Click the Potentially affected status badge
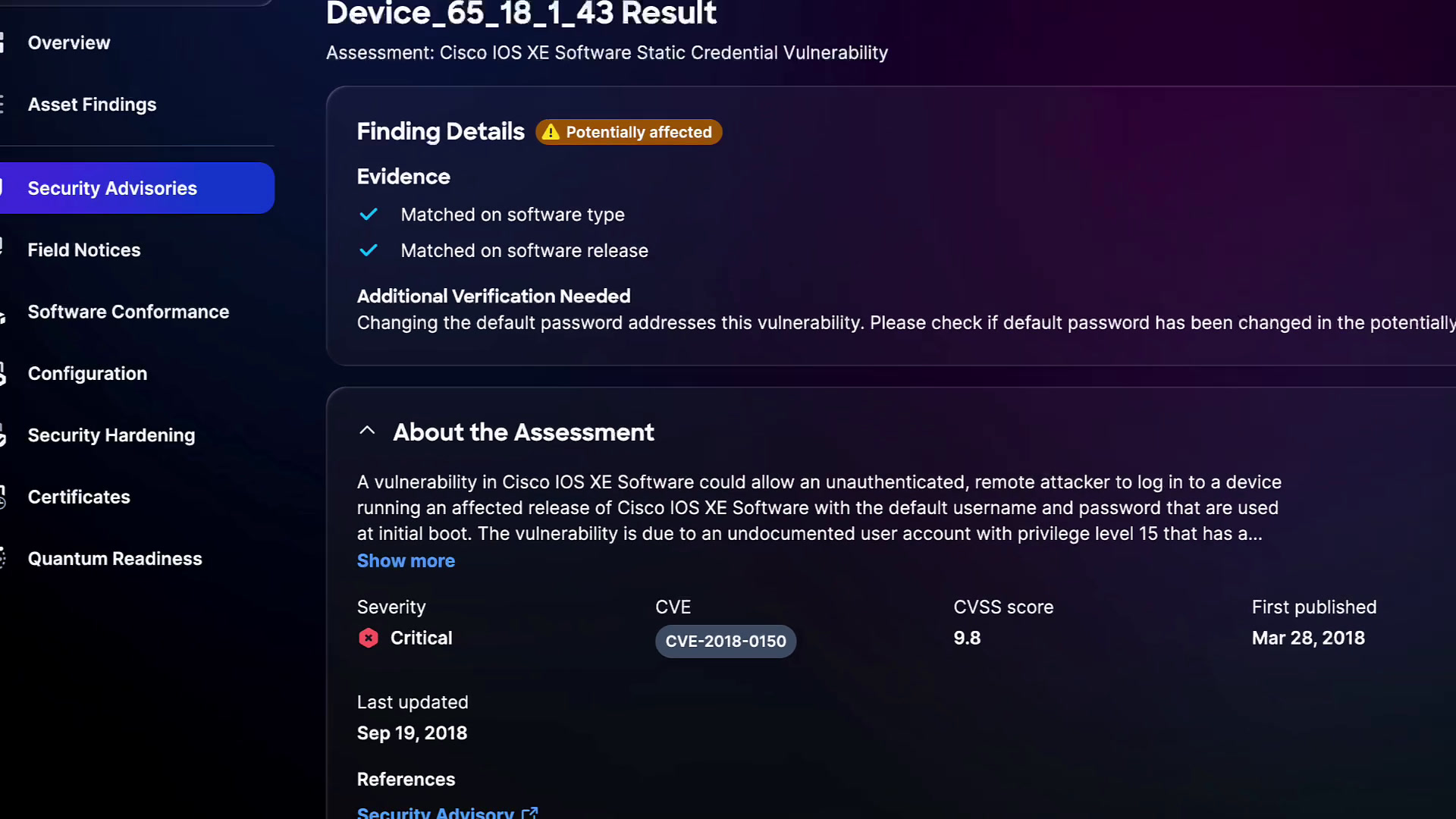Viewport: 1456px width, 819px height. (629, 132)
